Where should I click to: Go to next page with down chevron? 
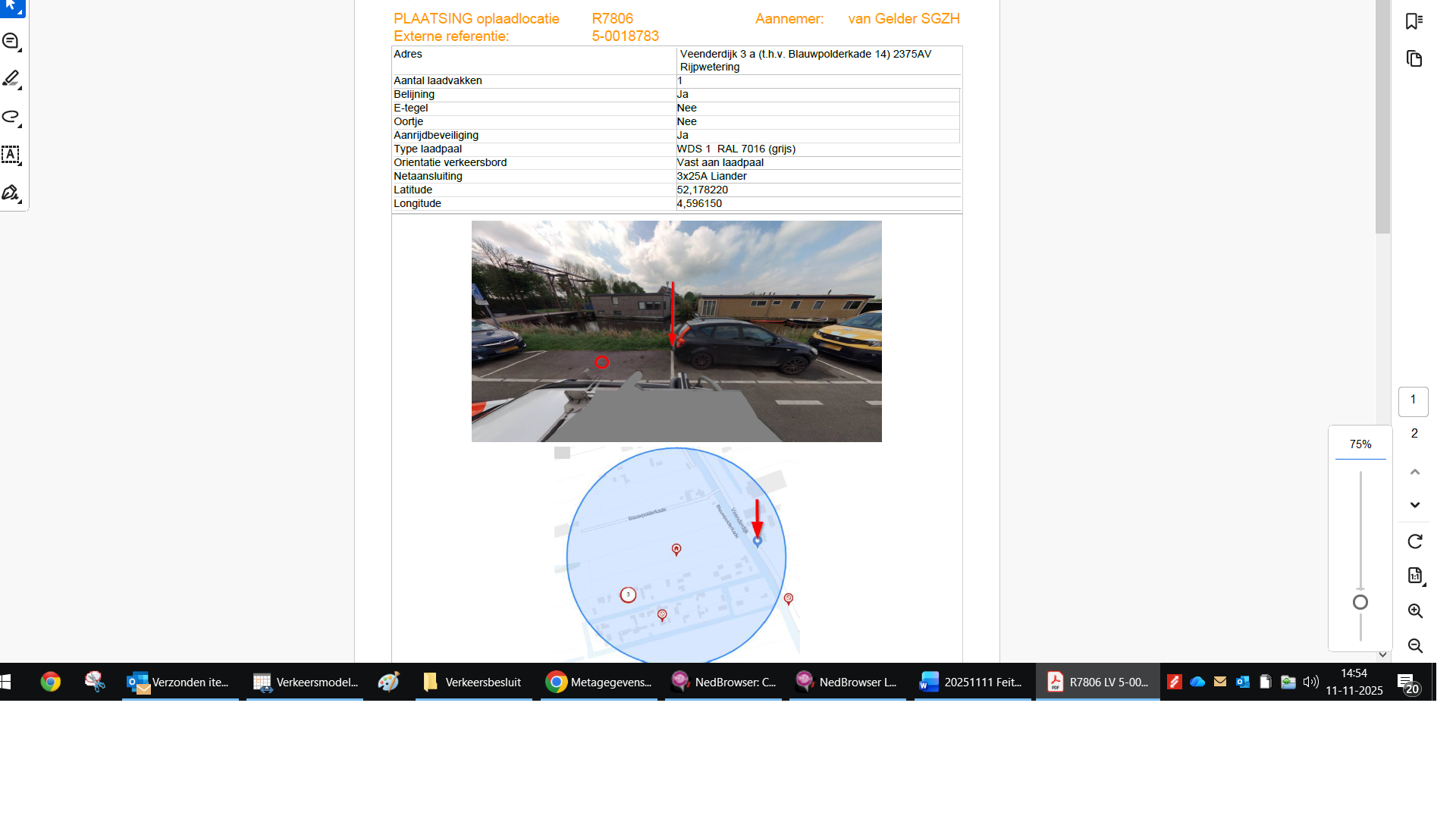pyautogui.click(x=1414, y=505)
